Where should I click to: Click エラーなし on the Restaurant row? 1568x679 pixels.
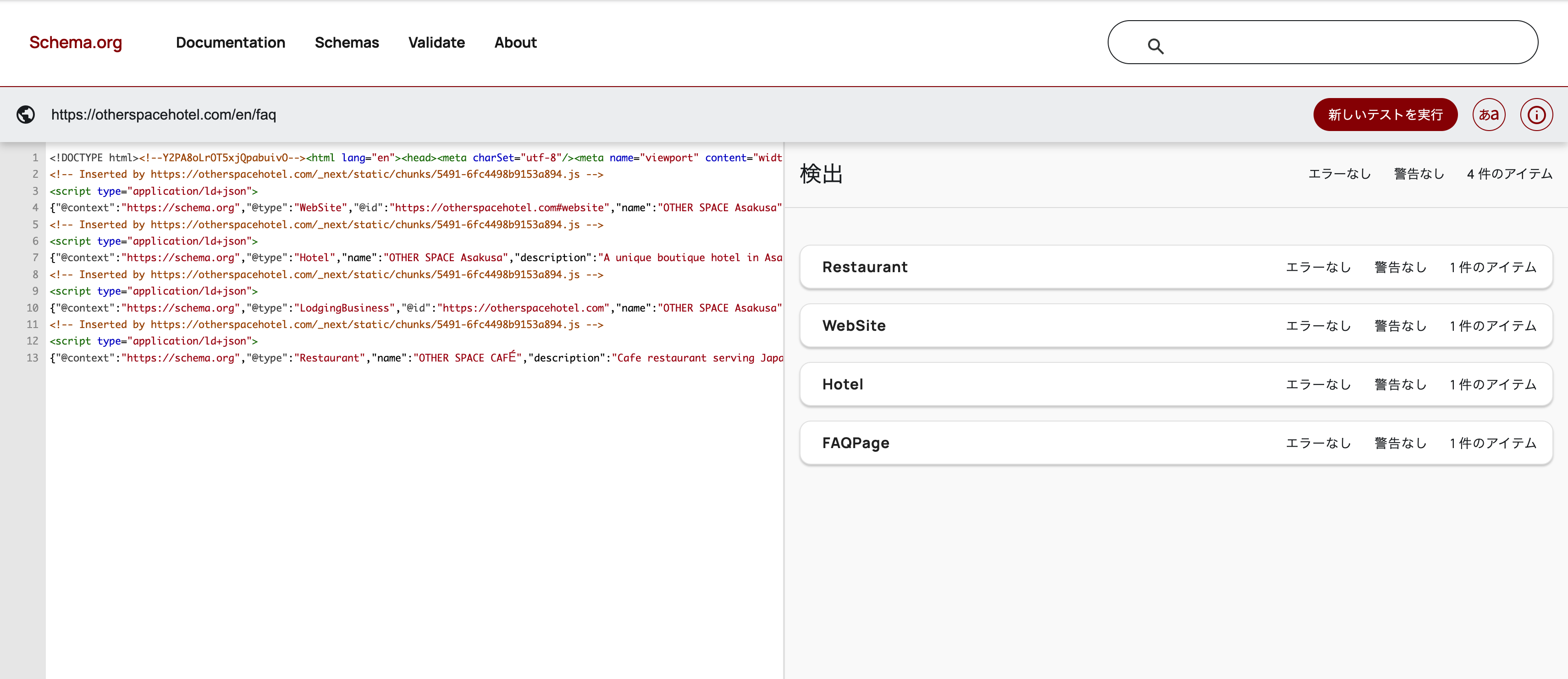point(1318,267)
